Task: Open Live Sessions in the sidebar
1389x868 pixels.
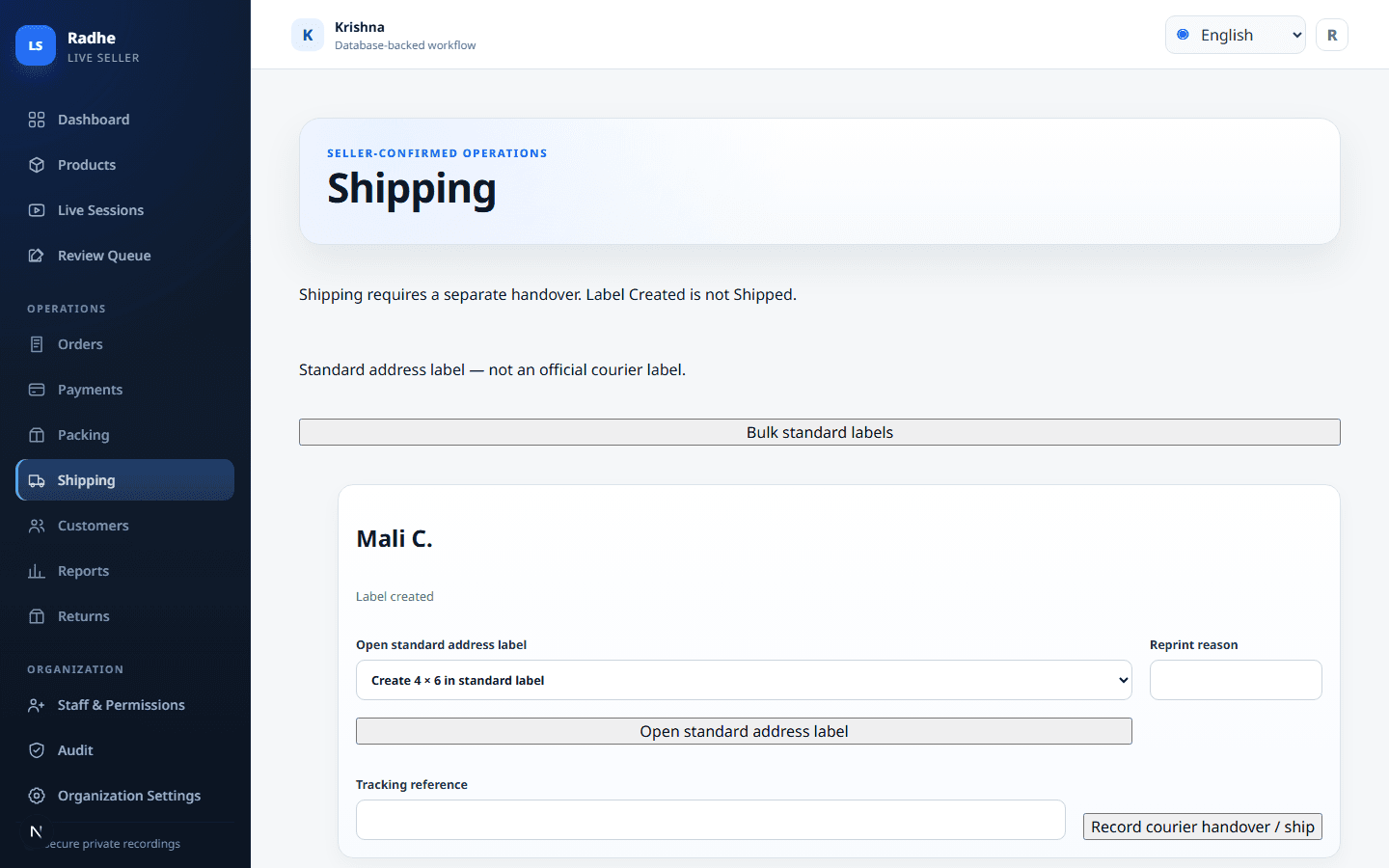Action: click(x=124, y=210)
